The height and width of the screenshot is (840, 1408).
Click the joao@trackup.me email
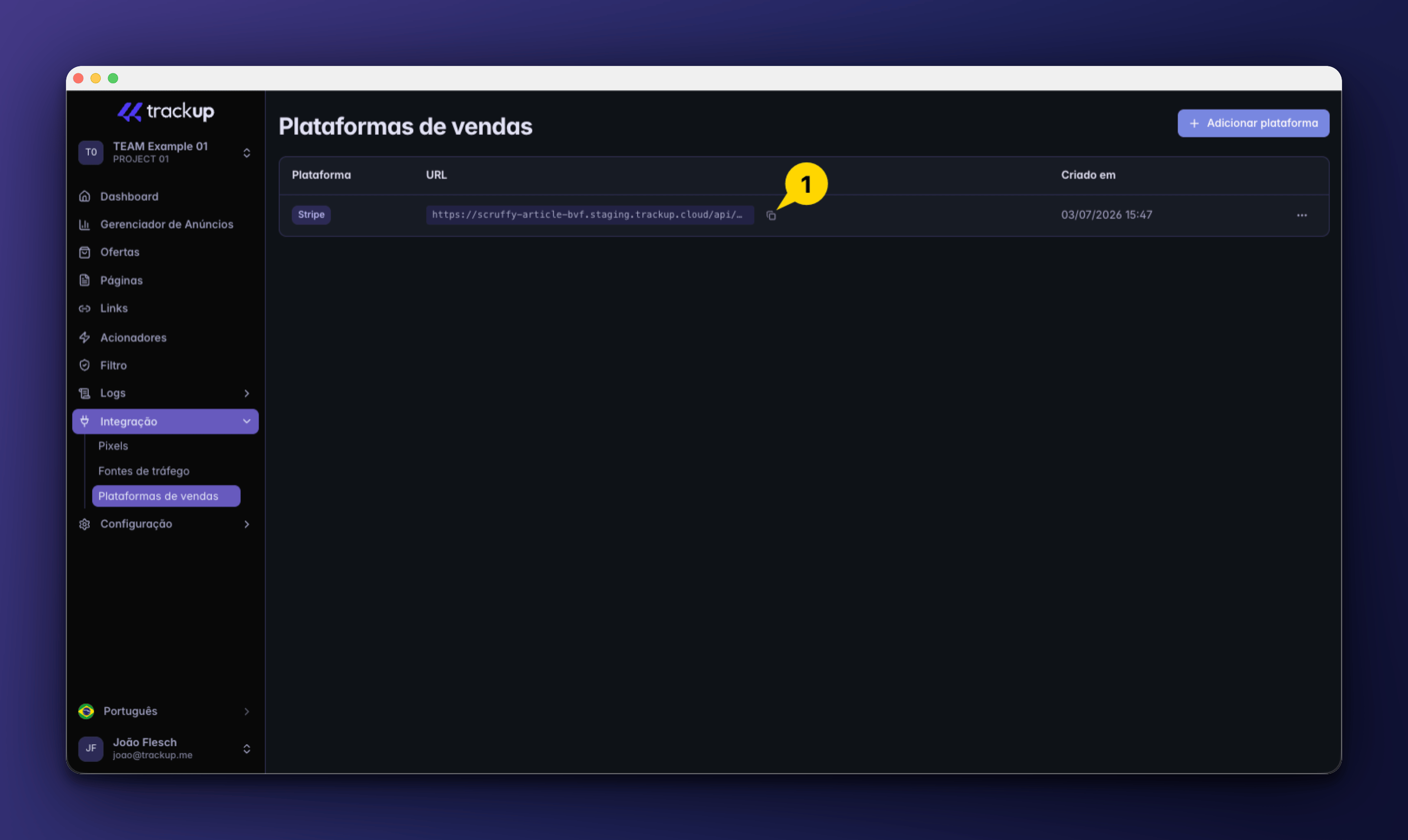pyautogui.click(x=152, y=755)
